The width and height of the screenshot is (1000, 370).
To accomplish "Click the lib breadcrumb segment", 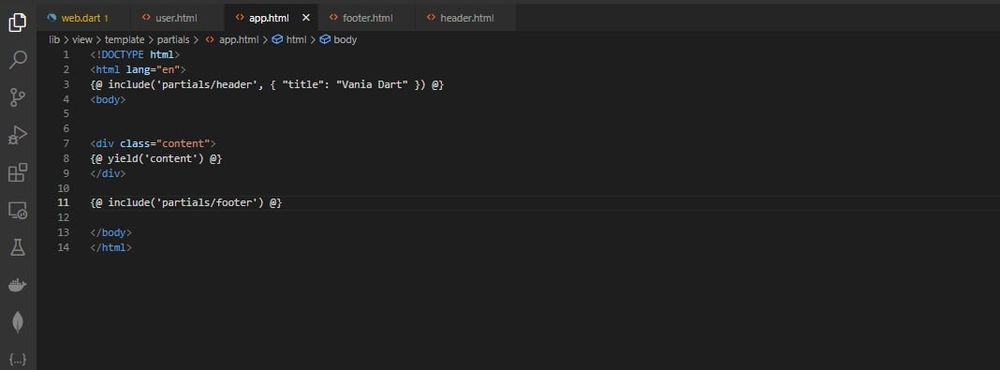I will click(x=54, y=40).
